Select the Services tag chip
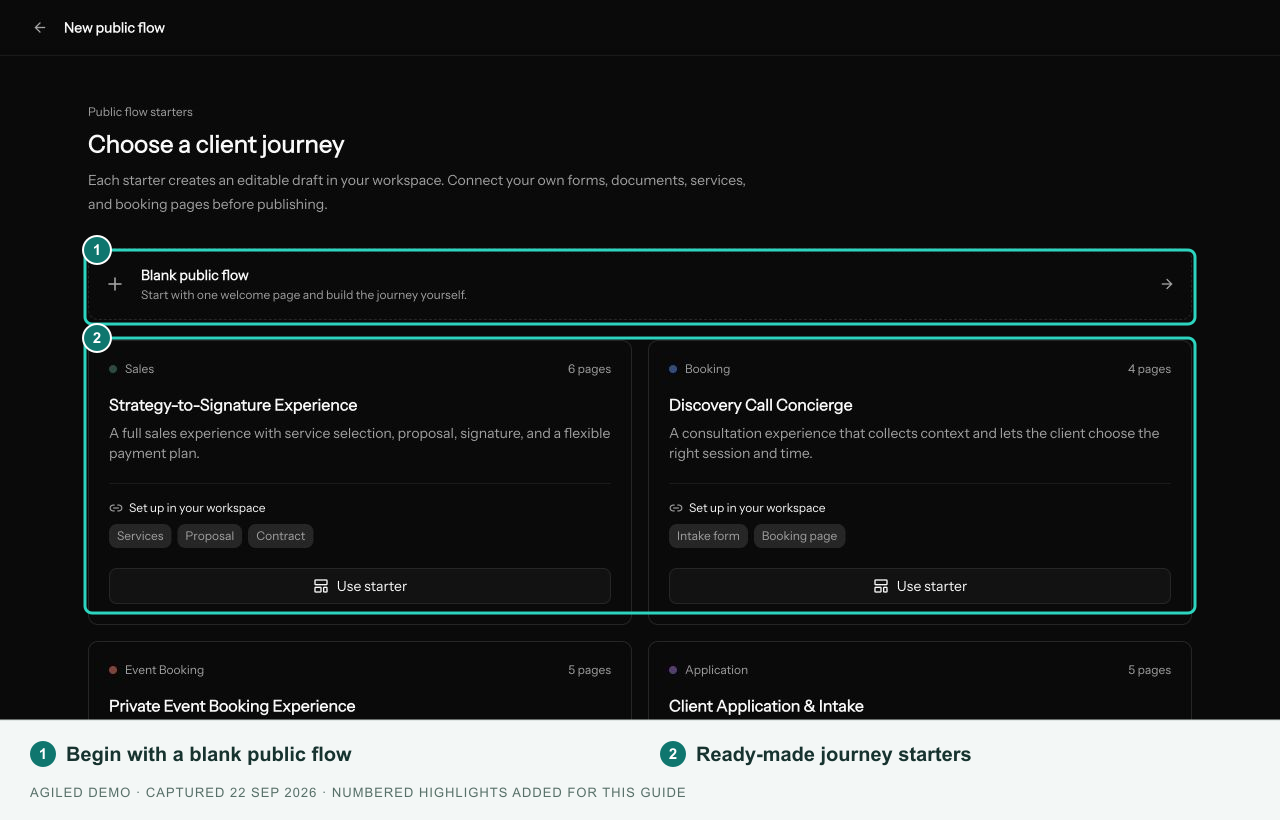 coord(140,536)
